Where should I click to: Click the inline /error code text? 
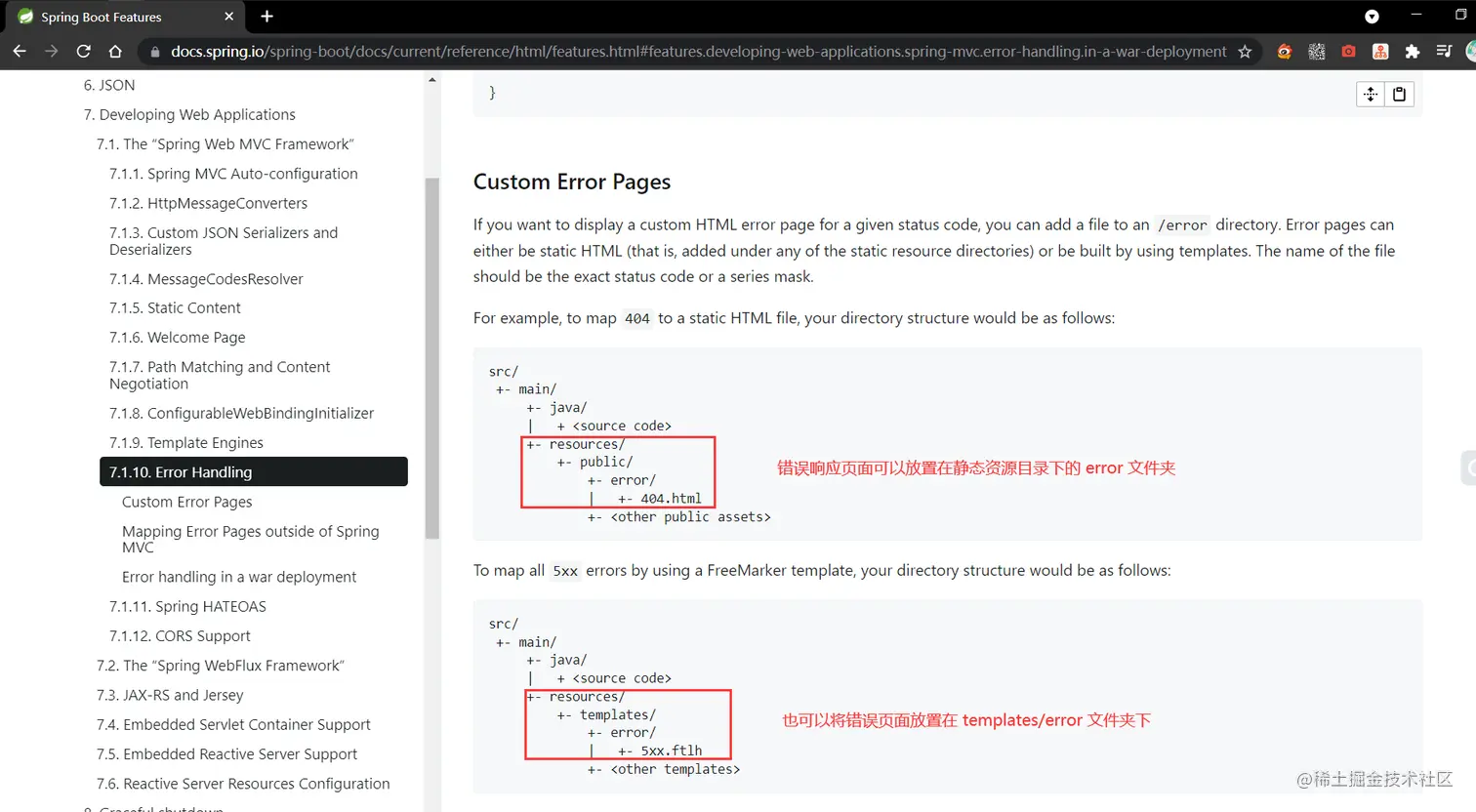point(1182,225)
